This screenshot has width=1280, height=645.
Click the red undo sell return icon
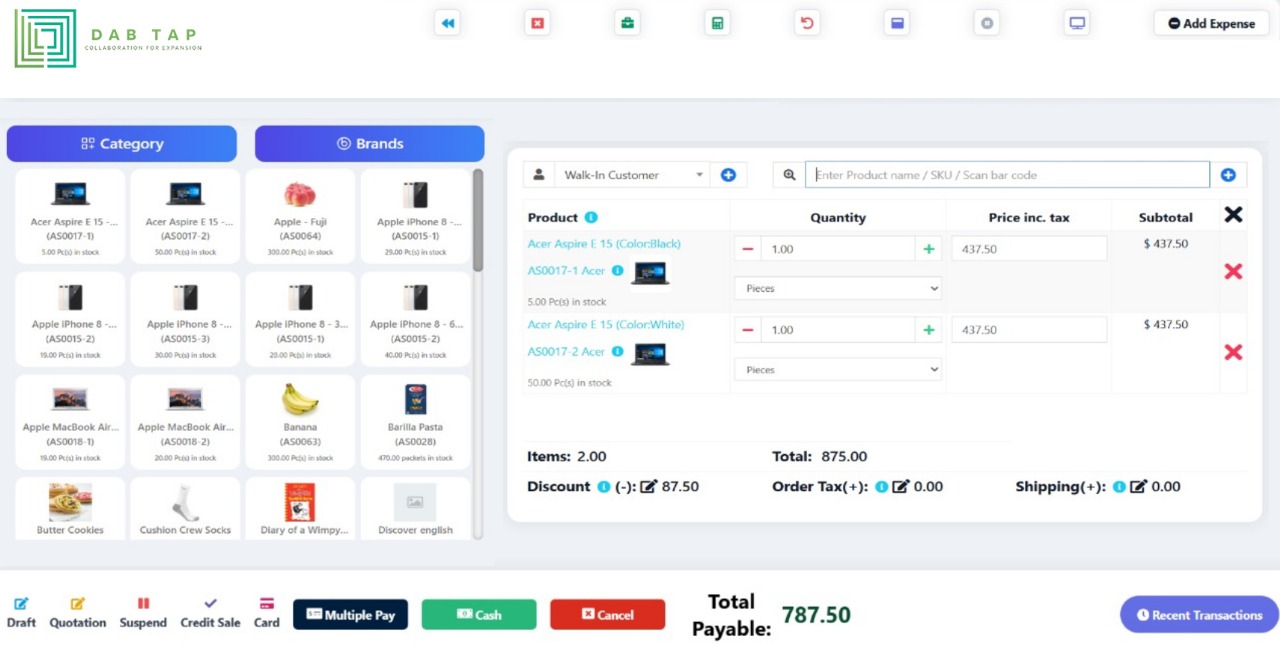click(x=807, y=23)
